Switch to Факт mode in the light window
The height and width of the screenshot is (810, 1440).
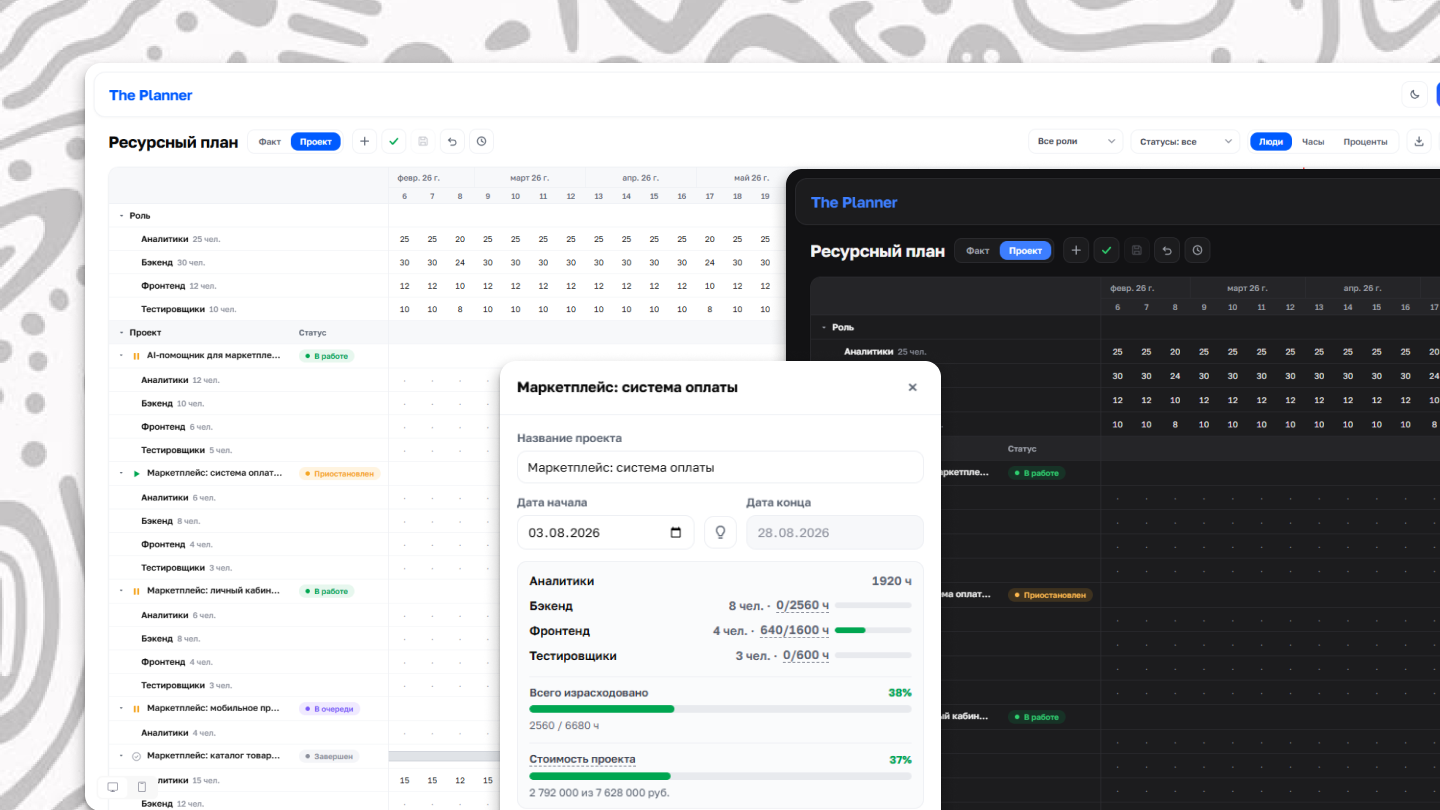[x=270, y=142]
